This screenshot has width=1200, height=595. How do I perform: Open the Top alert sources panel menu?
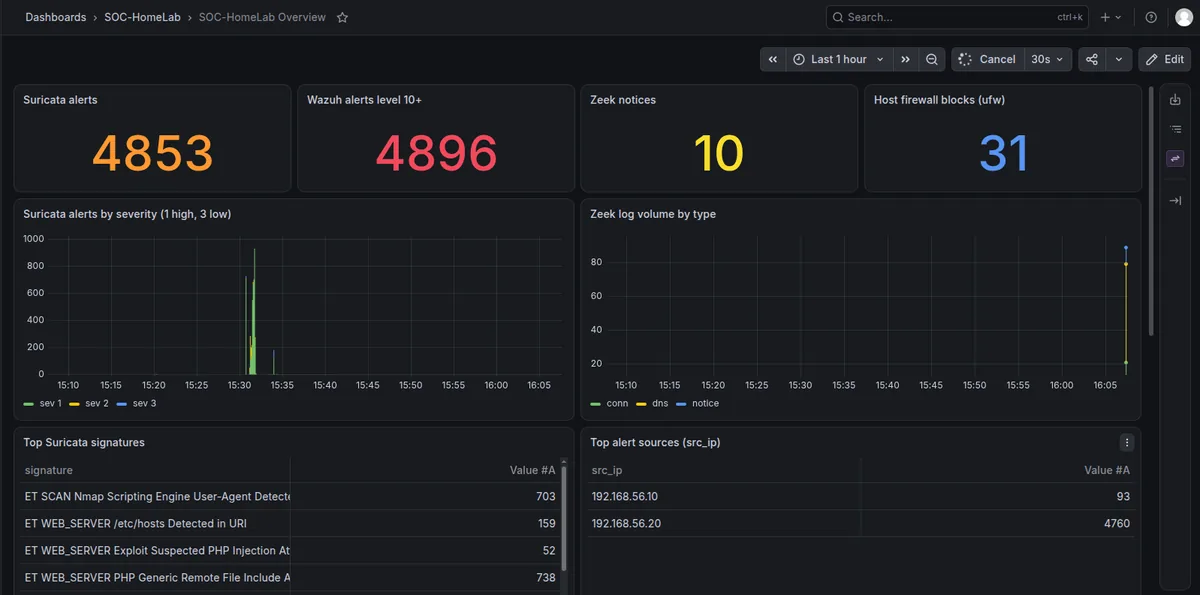click(1127, 442)
